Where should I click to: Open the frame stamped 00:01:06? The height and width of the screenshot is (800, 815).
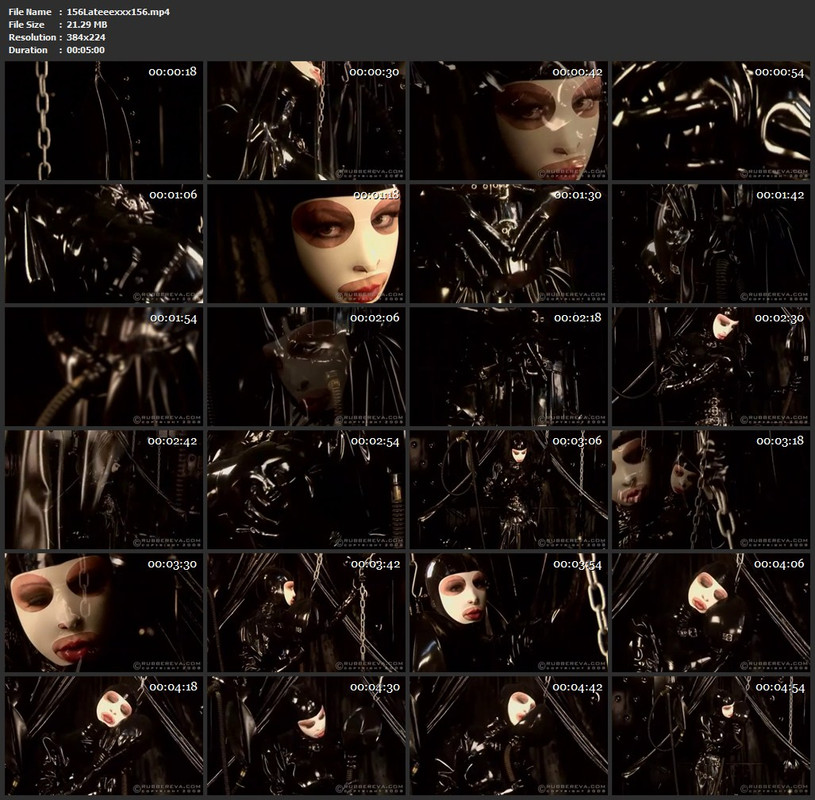coord(104,244)
